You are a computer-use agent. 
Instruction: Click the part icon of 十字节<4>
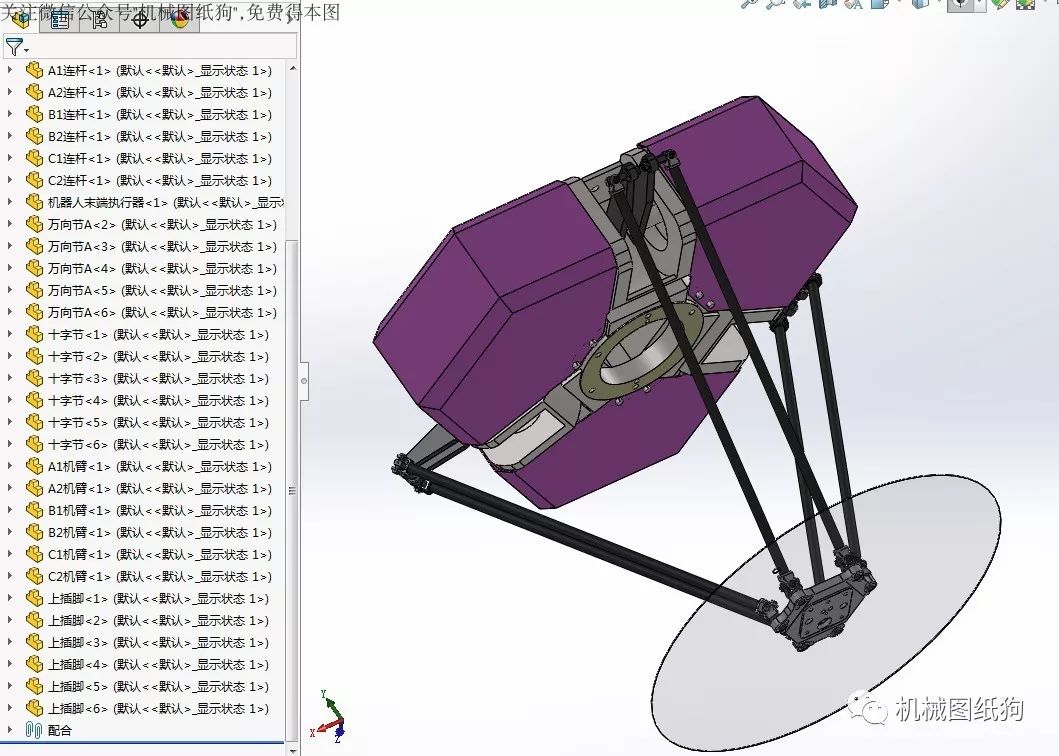pos(34,400)
